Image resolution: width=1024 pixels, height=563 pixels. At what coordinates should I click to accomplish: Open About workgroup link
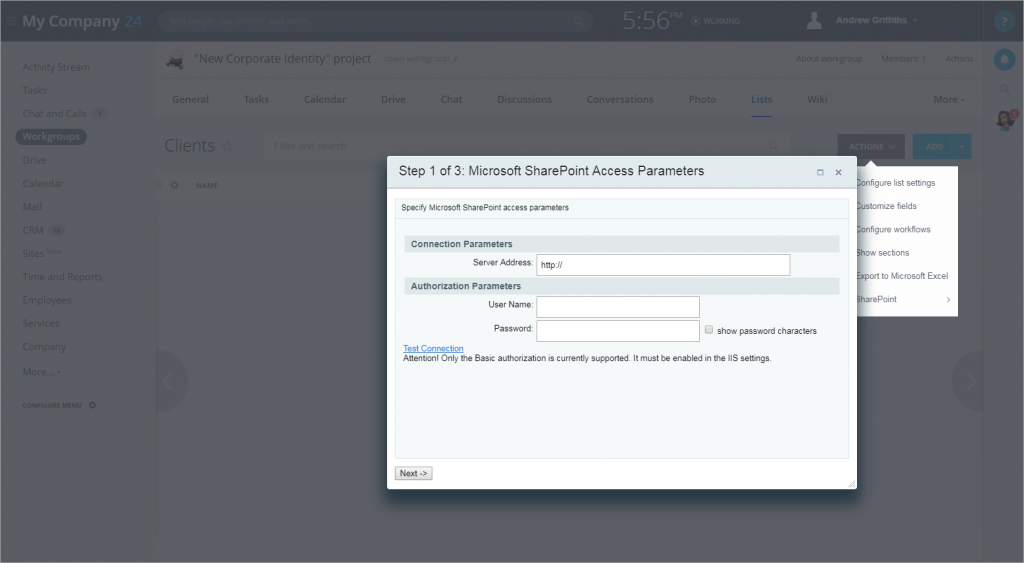tap(829, 59)
